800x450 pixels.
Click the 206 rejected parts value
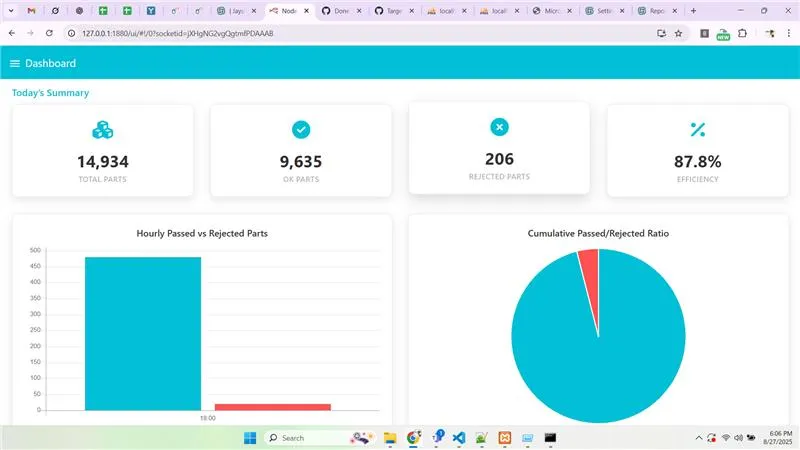[499, 159]
